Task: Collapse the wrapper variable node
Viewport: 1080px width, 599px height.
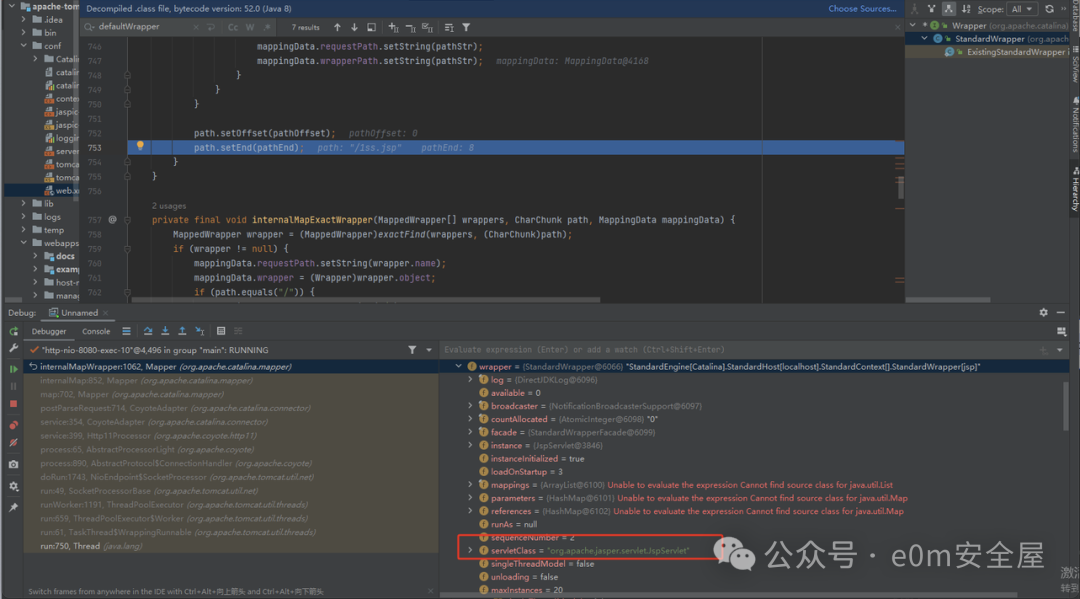Action: [x=459, y=366]
